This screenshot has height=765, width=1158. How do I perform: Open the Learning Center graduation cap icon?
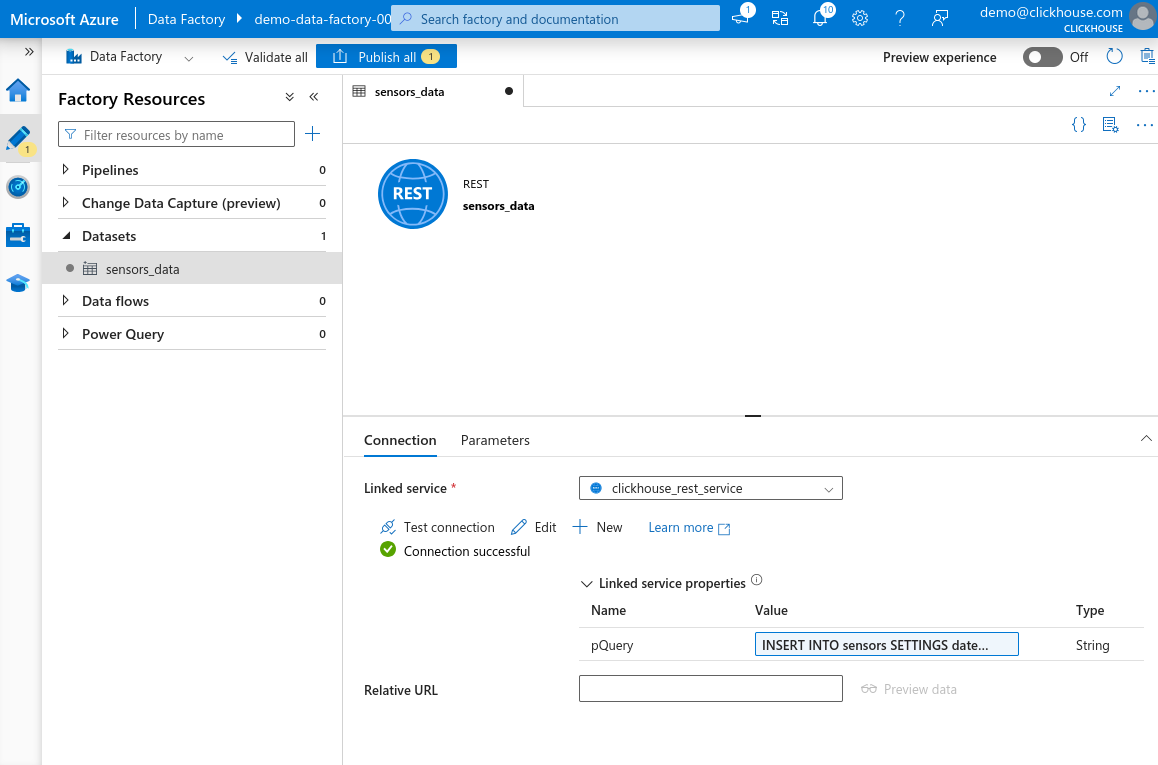pos(18,283)
